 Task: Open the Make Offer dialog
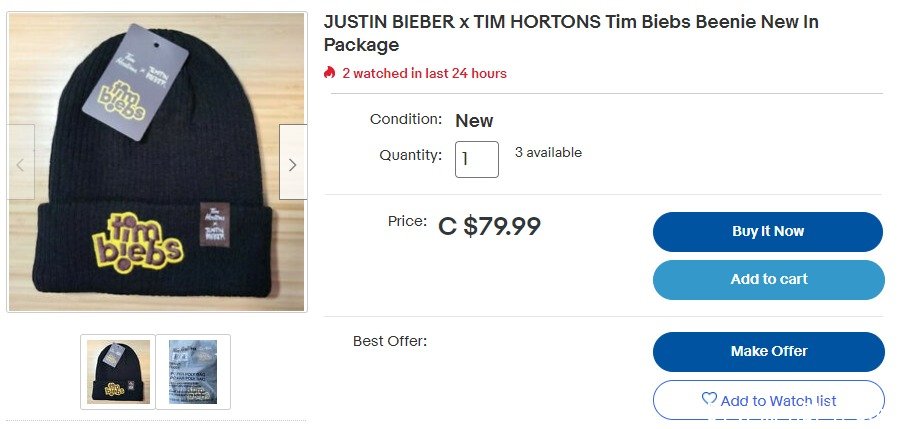coord(769,352)
